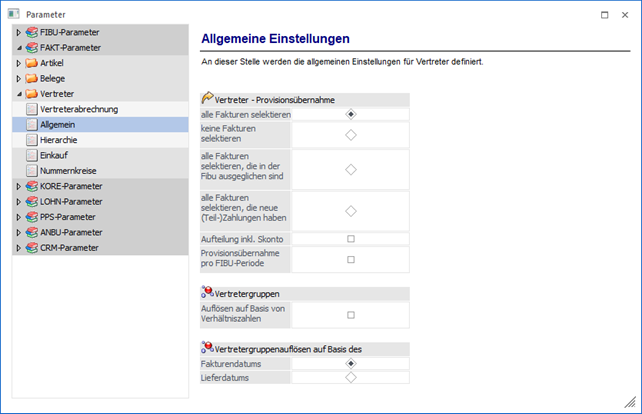Click the Vertreter folder icon in tree
642x414 pixels.
(32, 94)
